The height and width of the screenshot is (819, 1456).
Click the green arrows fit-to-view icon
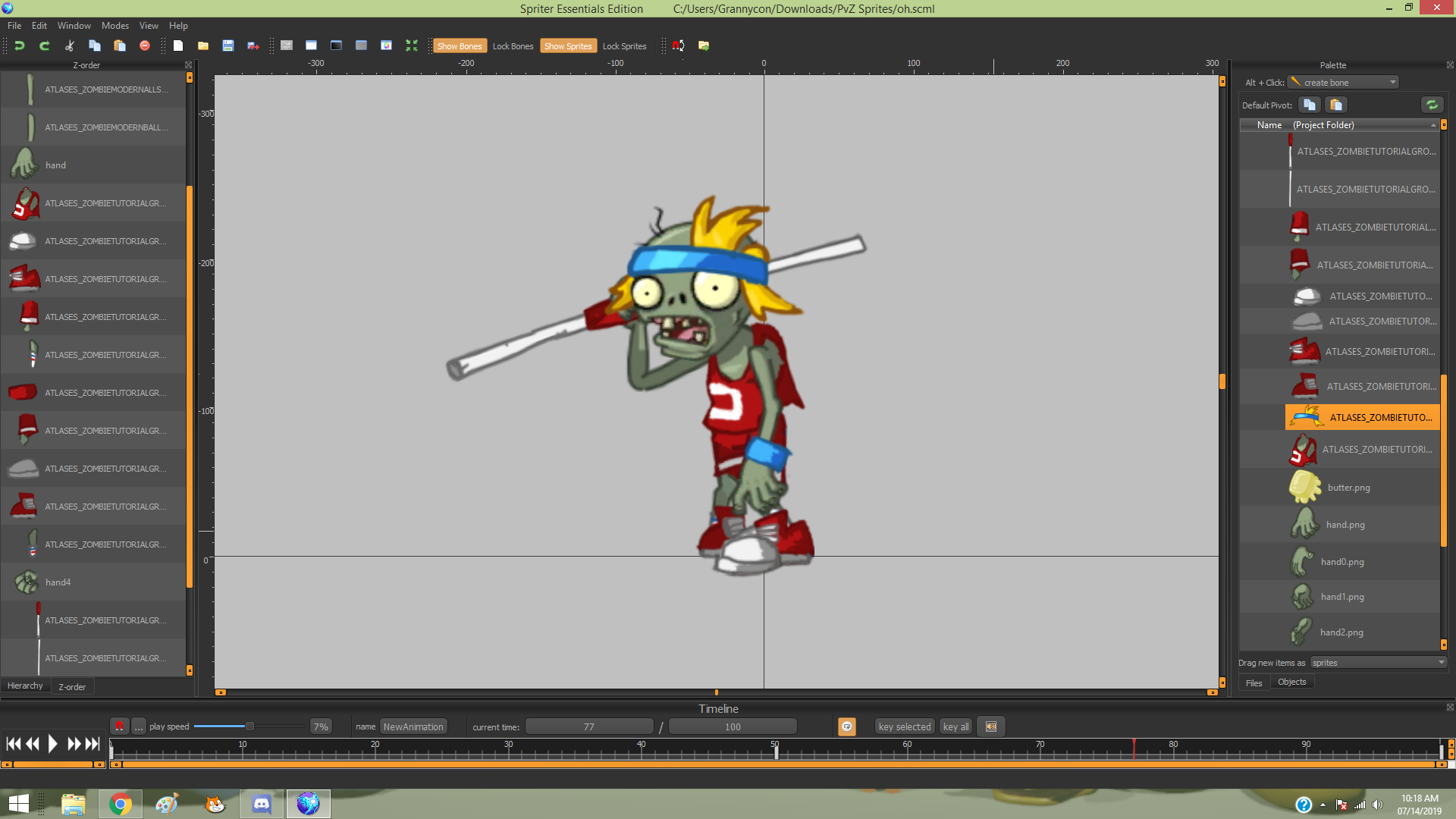(411, 45)
